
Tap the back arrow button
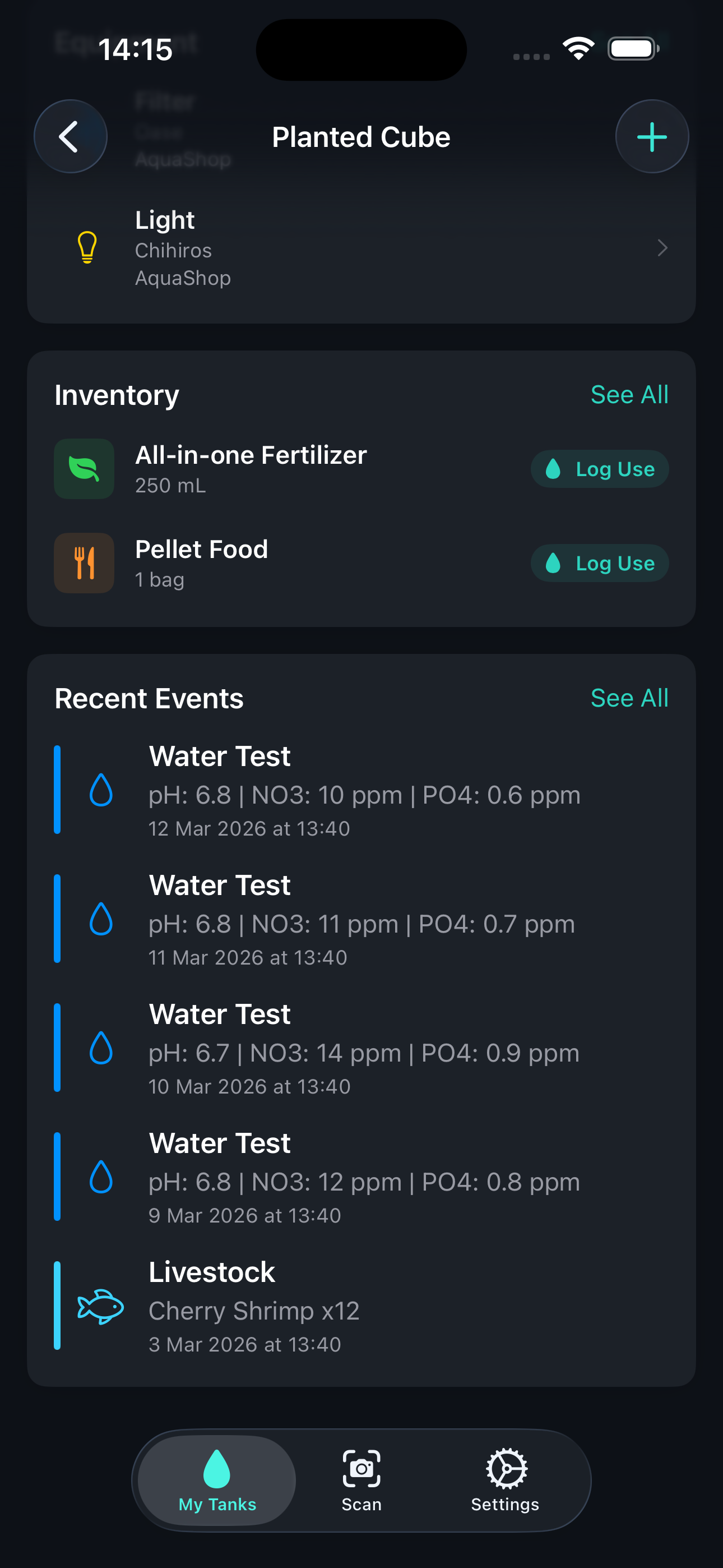pyautogui.click(x=70, y=136)
